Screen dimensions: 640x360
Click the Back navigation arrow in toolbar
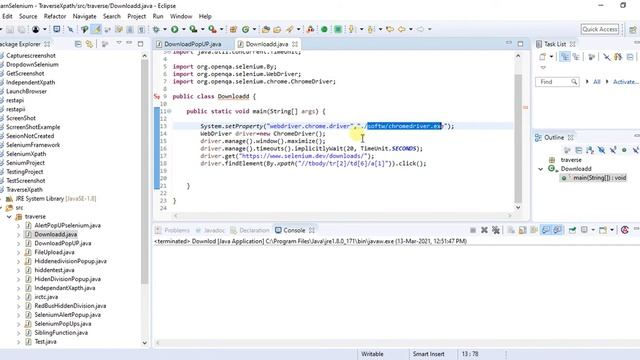(402, 29)
